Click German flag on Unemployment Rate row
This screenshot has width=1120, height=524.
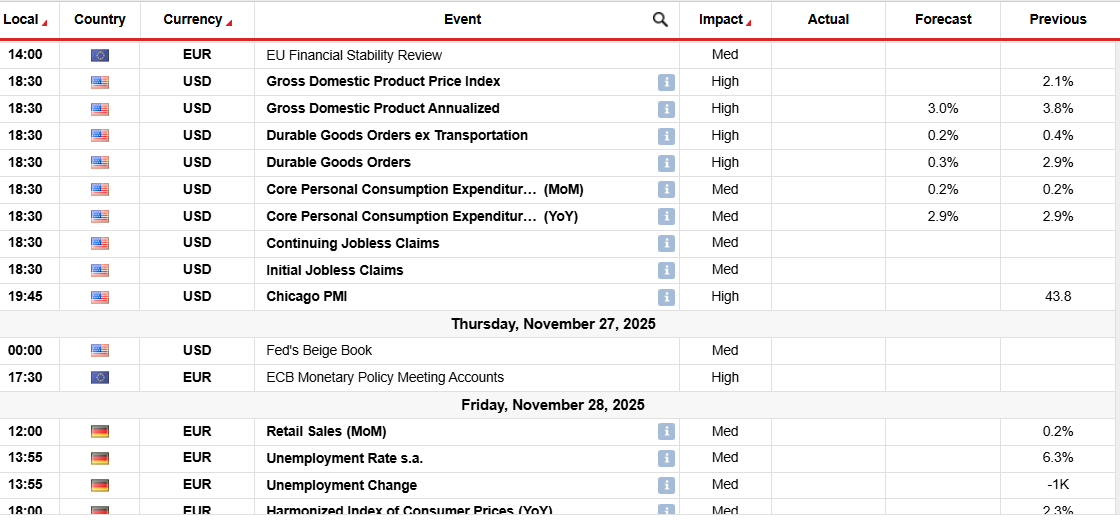coord(100,458)
